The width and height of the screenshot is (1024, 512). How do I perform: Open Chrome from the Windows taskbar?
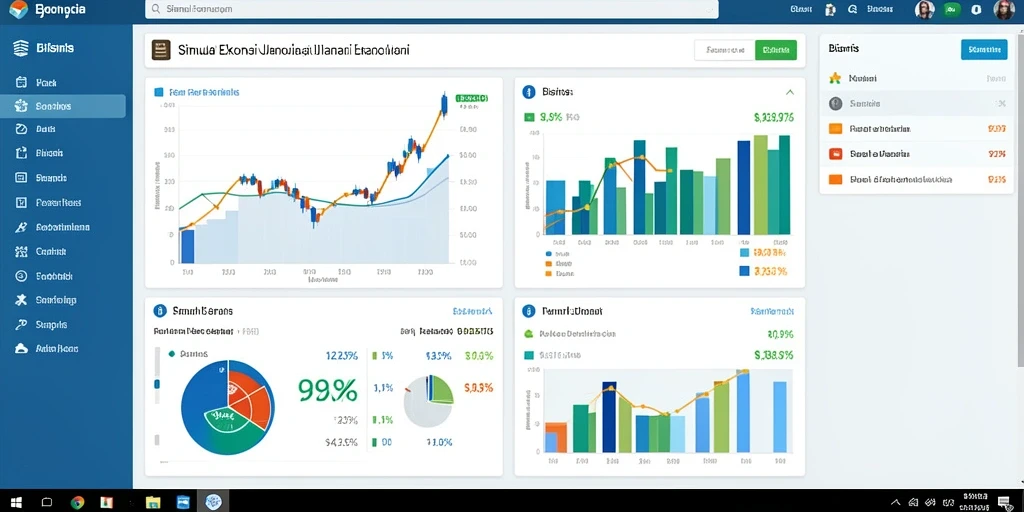pos(78,502)
